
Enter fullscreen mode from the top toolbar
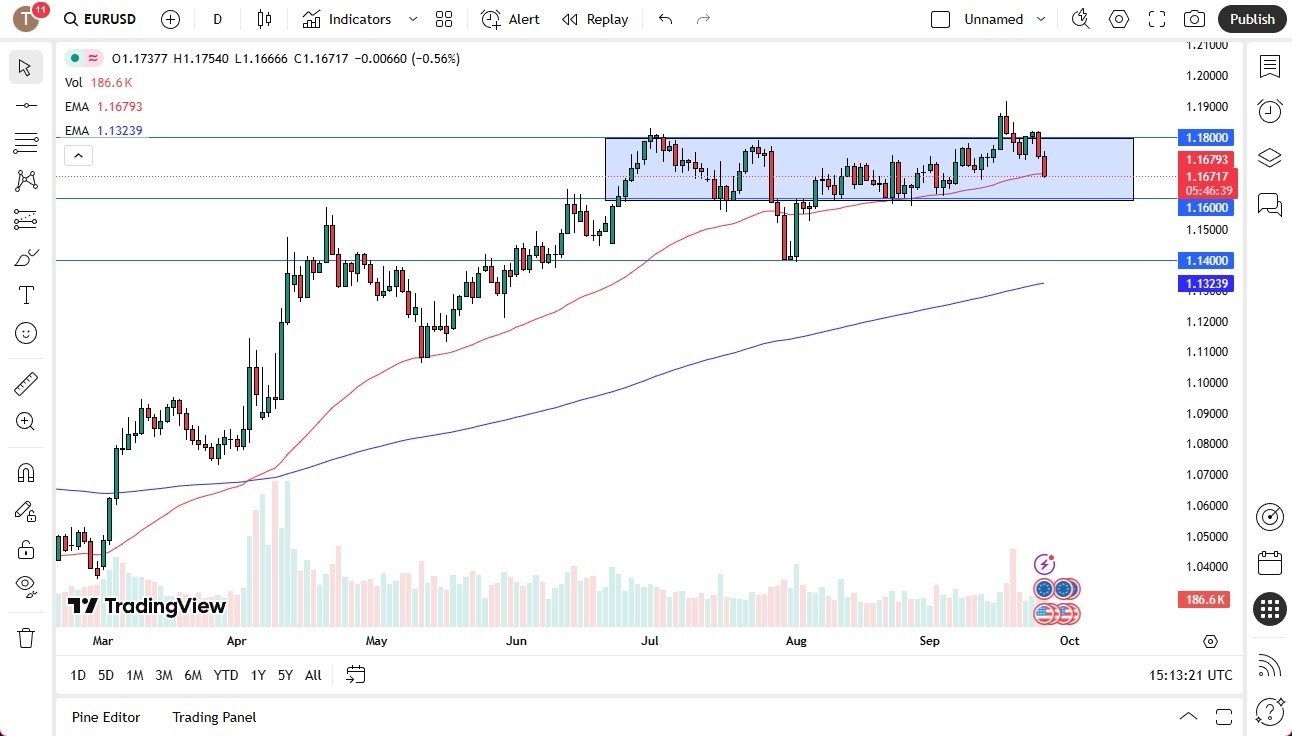1156,18
